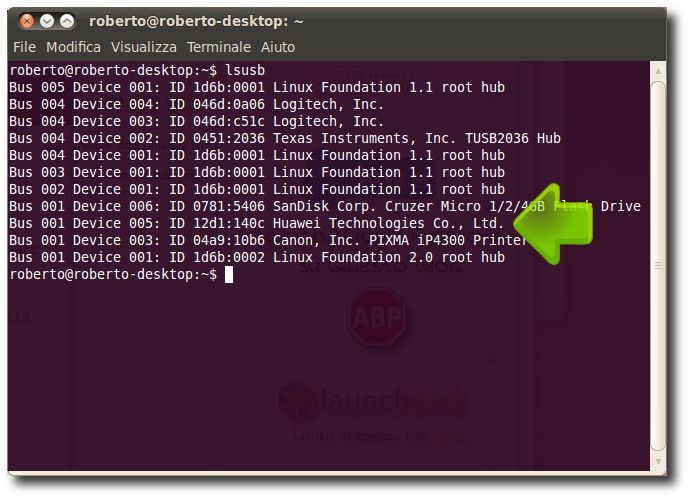
Task: Click the vertical scrollbar grip handle
Action: pos(658,266)
